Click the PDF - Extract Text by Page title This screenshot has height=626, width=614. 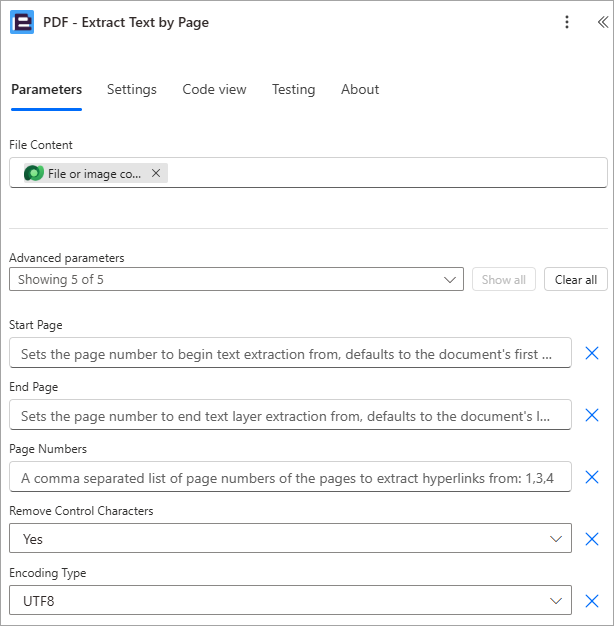(126, 22)
